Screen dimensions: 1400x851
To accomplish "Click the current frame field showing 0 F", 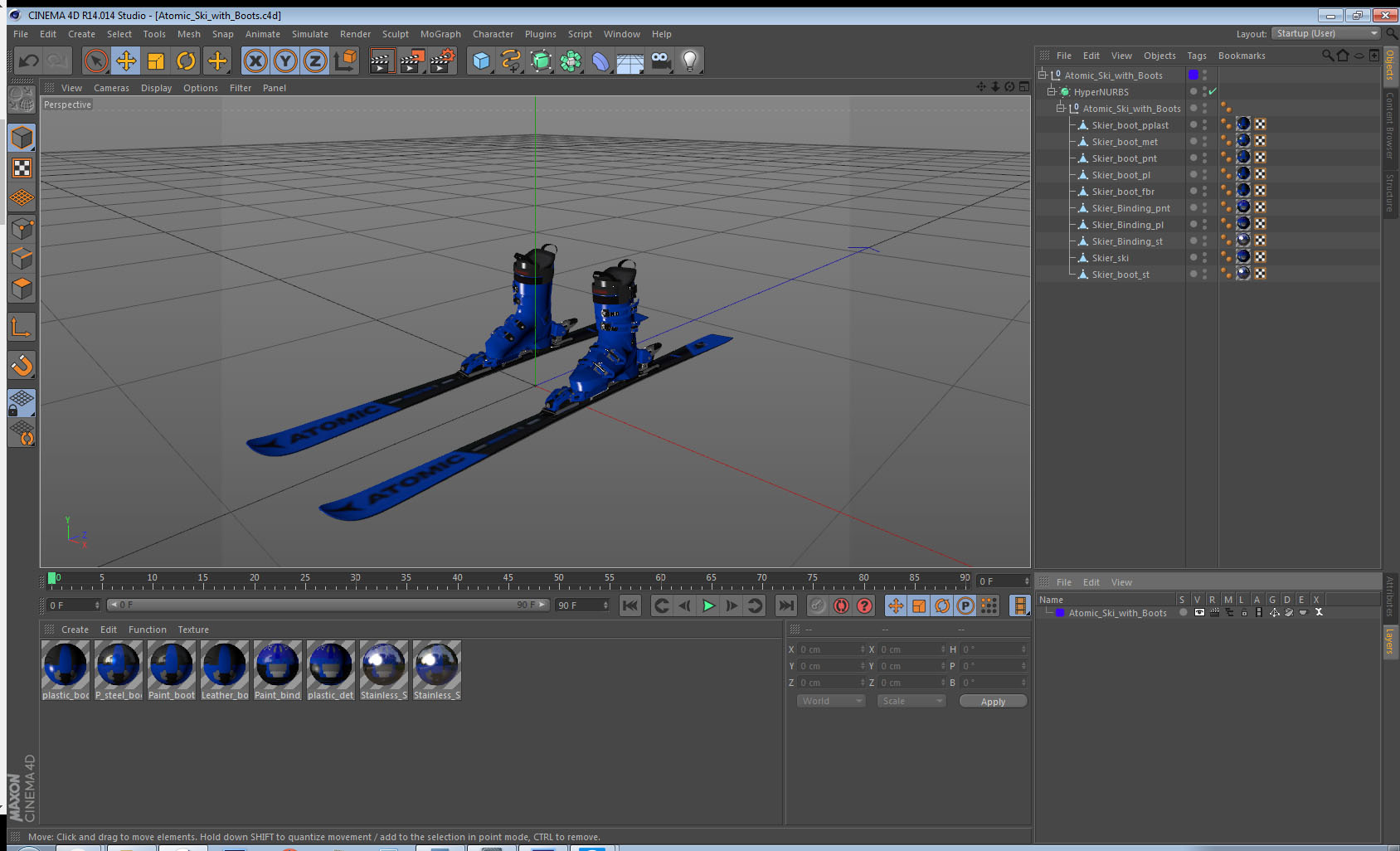I will 1003,581.
